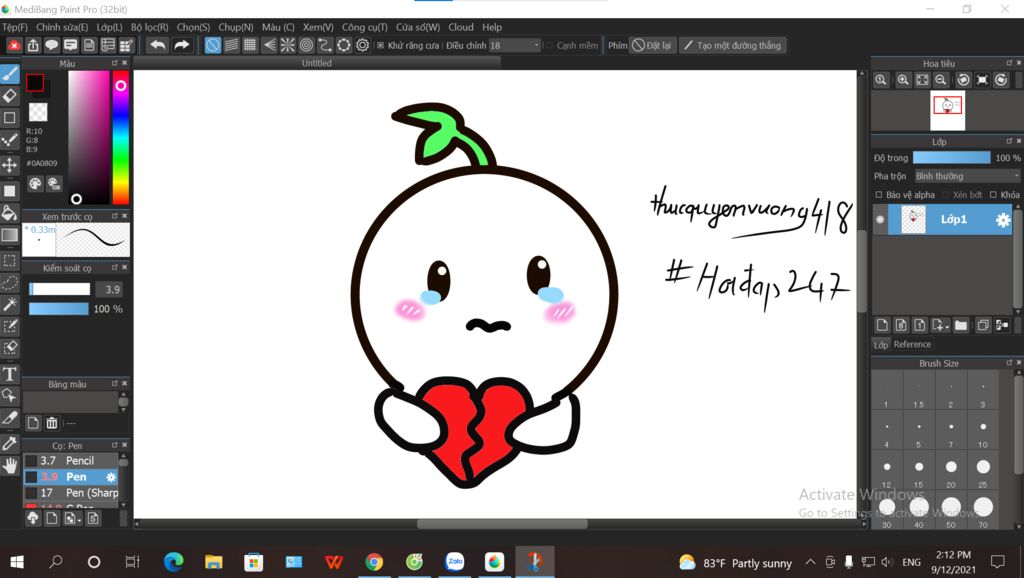
Task: Choose the Lasso selection tool
Action: (x=10, y=282)
